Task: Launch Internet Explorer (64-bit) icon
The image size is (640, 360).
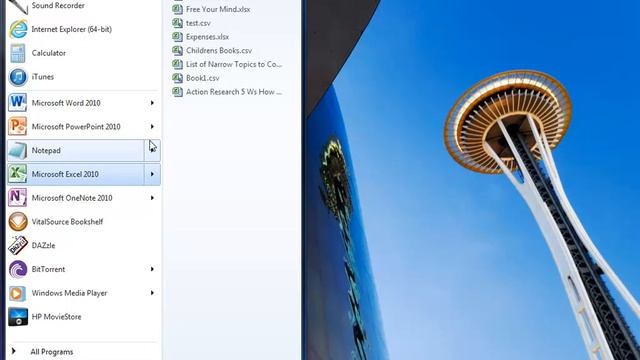Action: tap(18, 29)
